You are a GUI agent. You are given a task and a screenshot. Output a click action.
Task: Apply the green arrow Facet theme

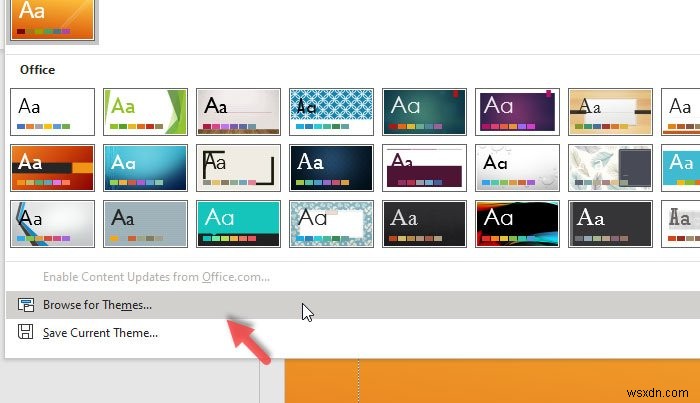pyautogui.click(x=146, y=112)
